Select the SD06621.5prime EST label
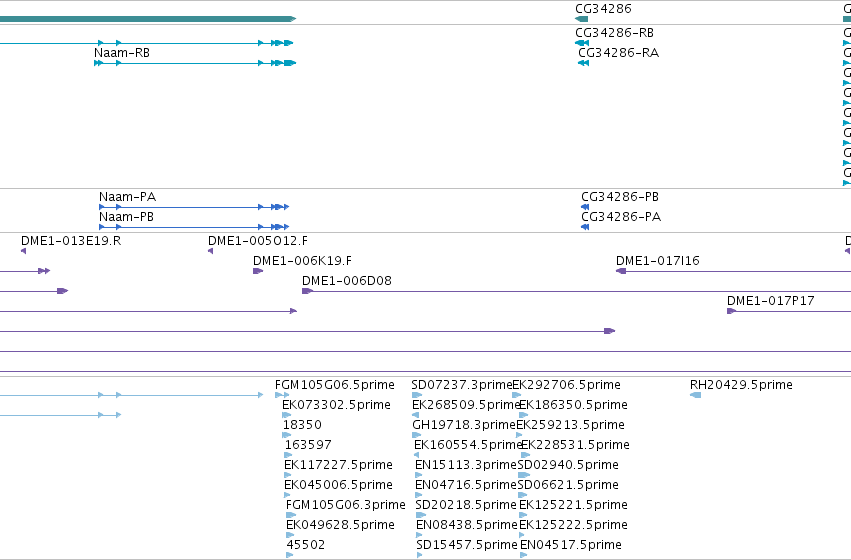Screen dimensions: 851x560 568,485
